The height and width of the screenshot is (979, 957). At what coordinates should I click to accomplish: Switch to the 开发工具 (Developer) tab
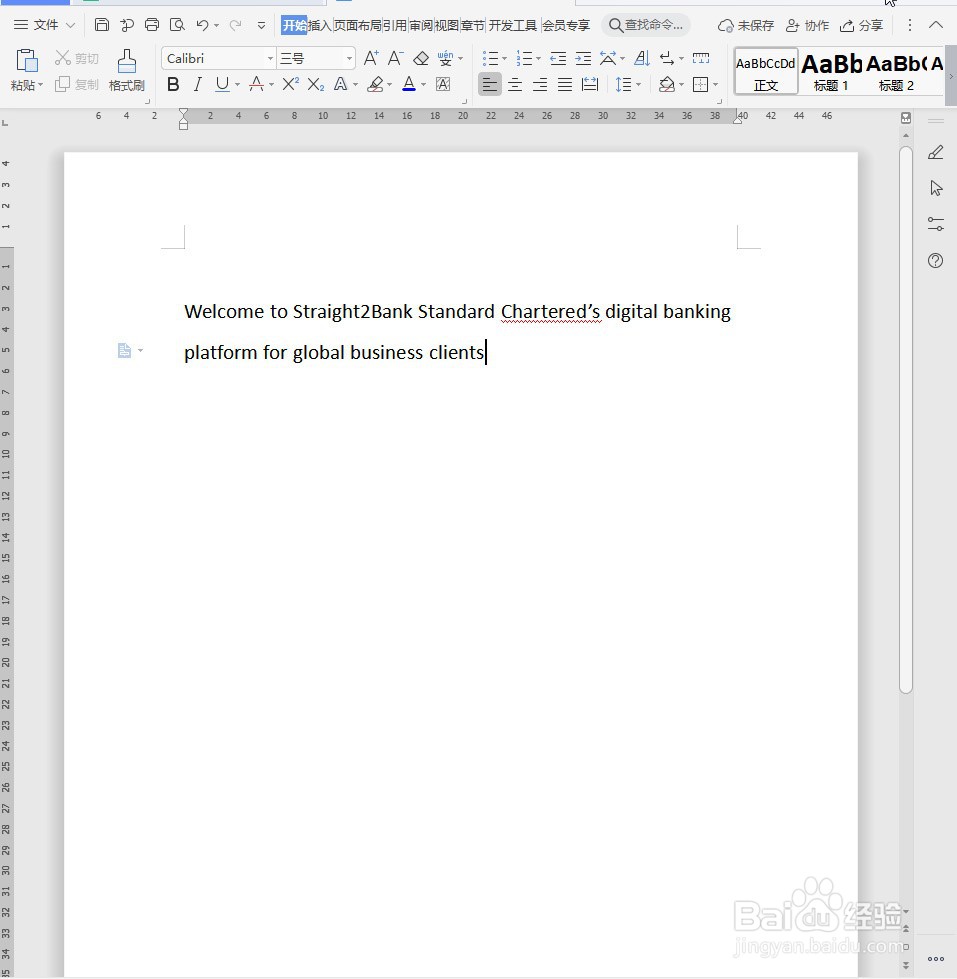[513, 25]
